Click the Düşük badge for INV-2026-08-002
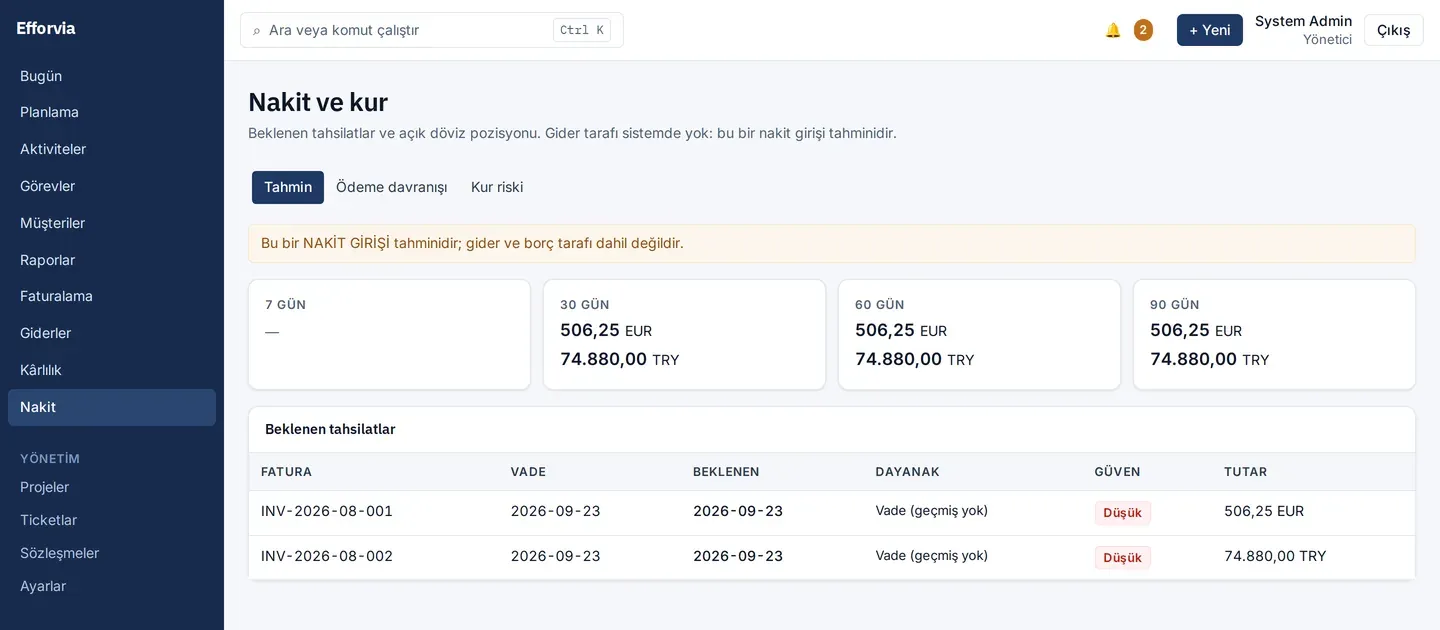This screenshot has height=630, width=1440. click(x=1123, y=558)
